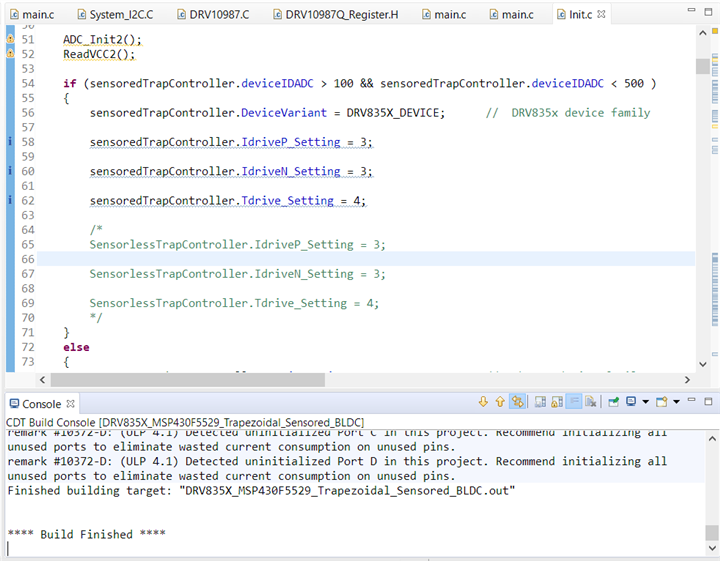Click warning marker on line 51
720x561 pixels.
10,39
